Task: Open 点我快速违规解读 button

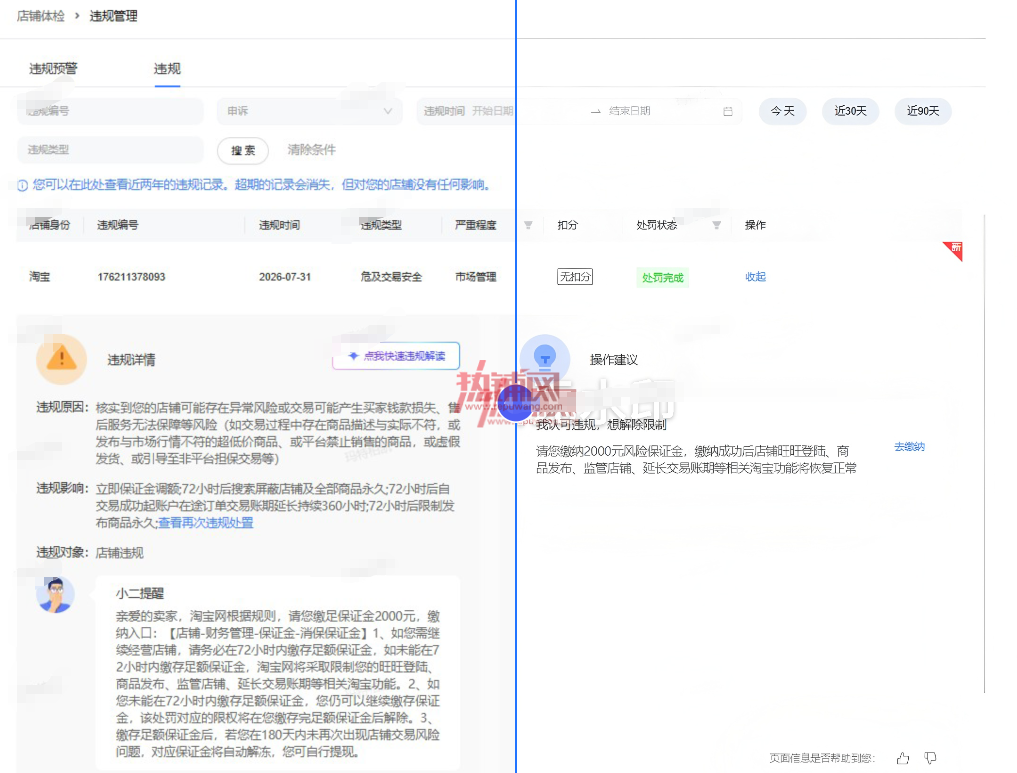Action: [x=396, y=356]
